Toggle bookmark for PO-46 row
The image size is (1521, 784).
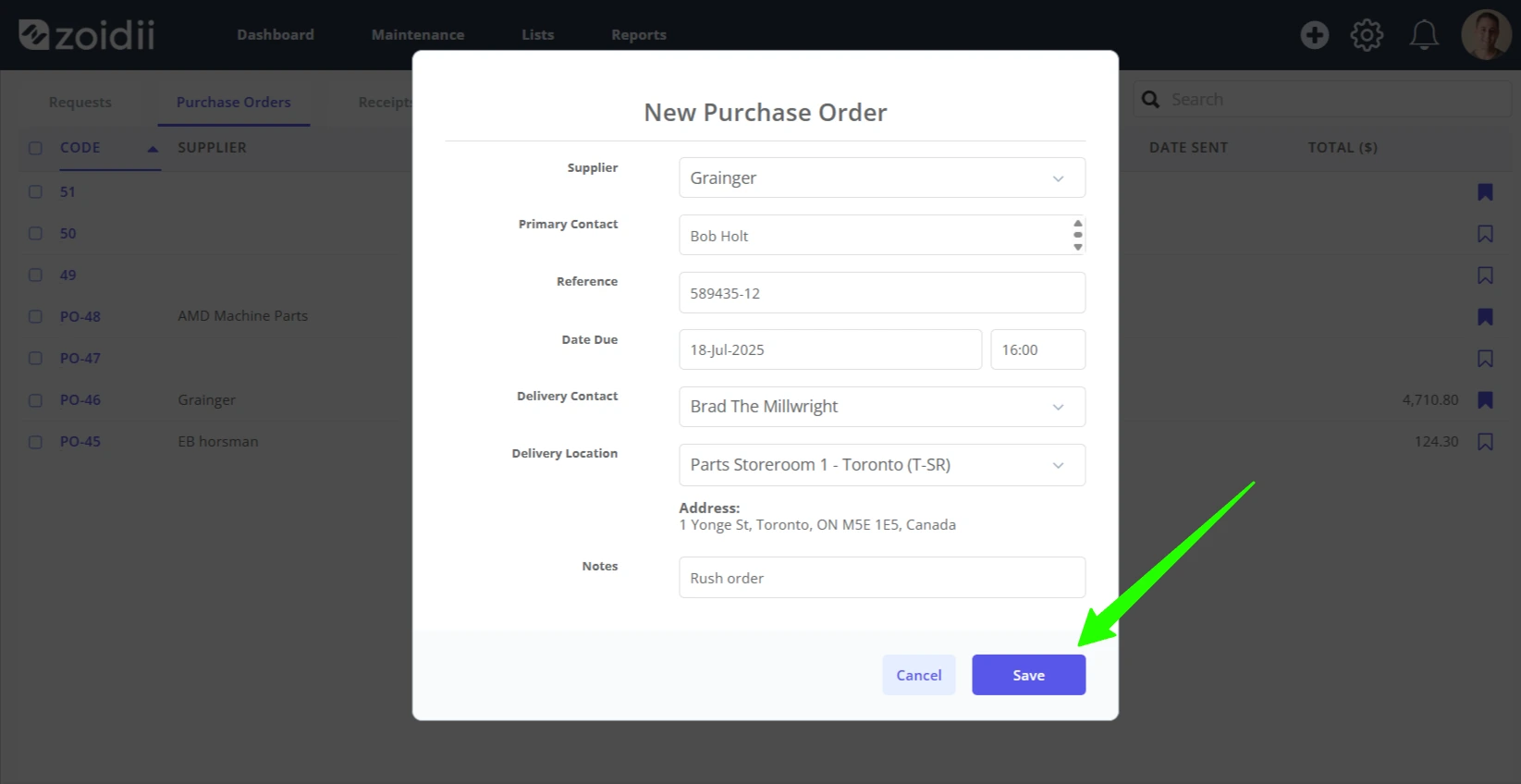(1485, 400)
